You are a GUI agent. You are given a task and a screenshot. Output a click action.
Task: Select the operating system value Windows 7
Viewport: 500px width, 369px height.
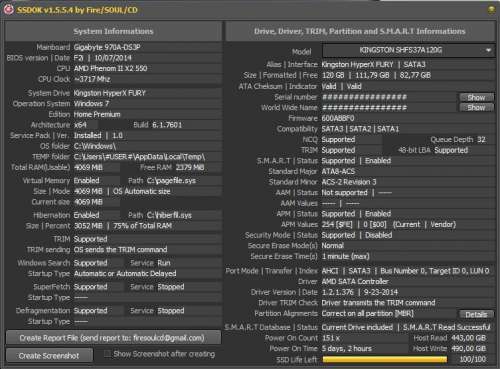(x=91, y=104)
